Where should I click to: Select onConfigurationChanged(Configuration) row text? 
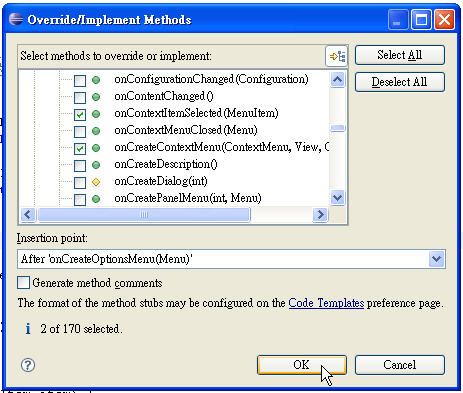[211, 79]
